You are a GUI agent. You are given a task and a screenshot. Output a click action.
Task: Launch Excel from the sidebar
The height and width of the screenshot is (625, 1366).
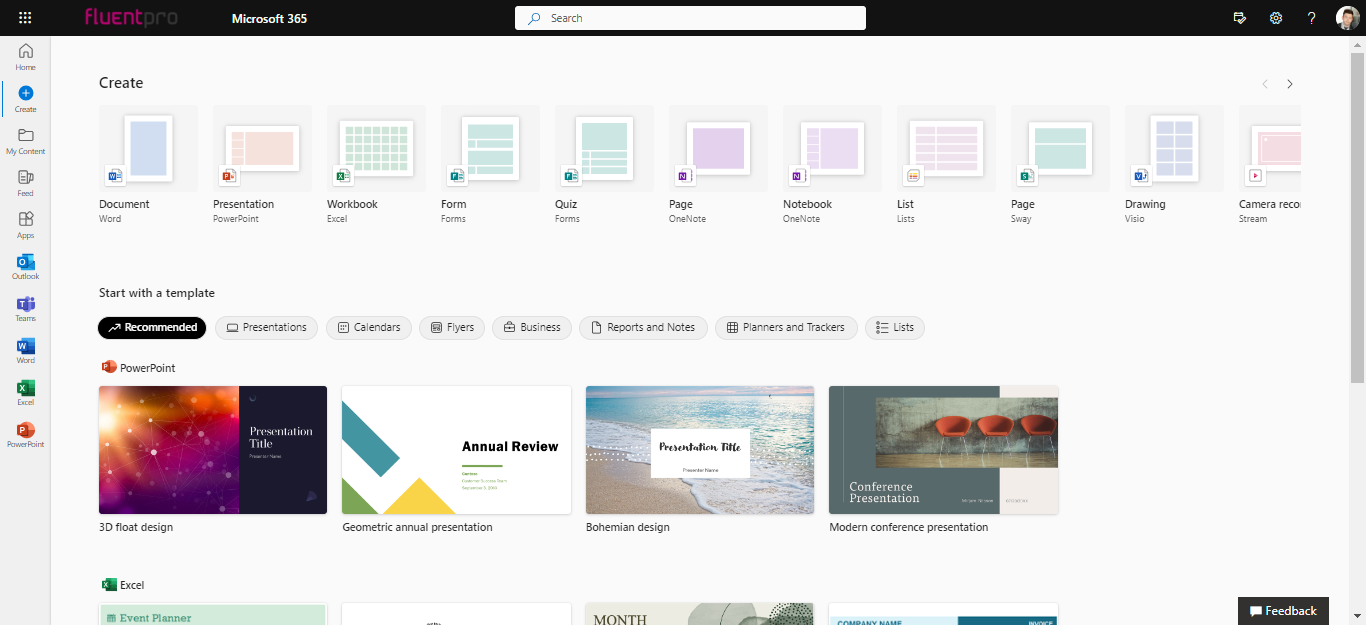click(26, 393)
